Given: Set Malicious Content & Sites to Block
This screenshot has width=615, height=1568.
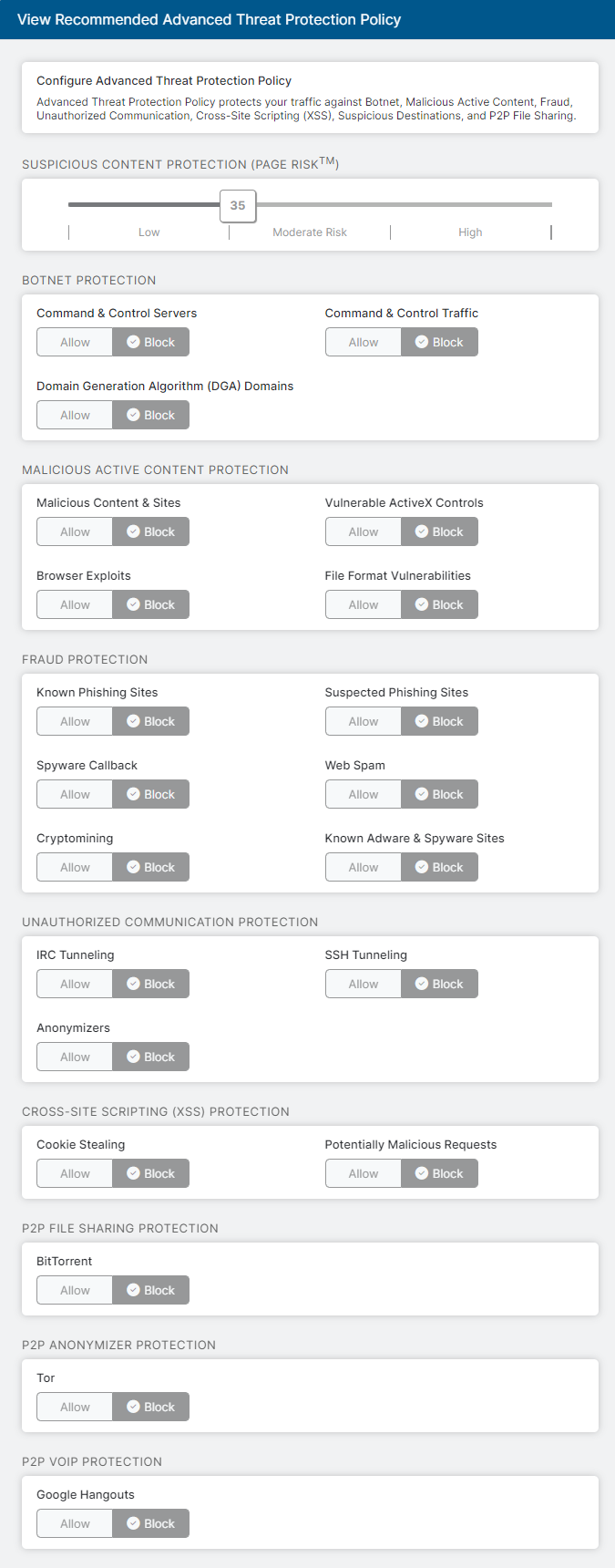Looking at the screenshot, I should point(151,532).
